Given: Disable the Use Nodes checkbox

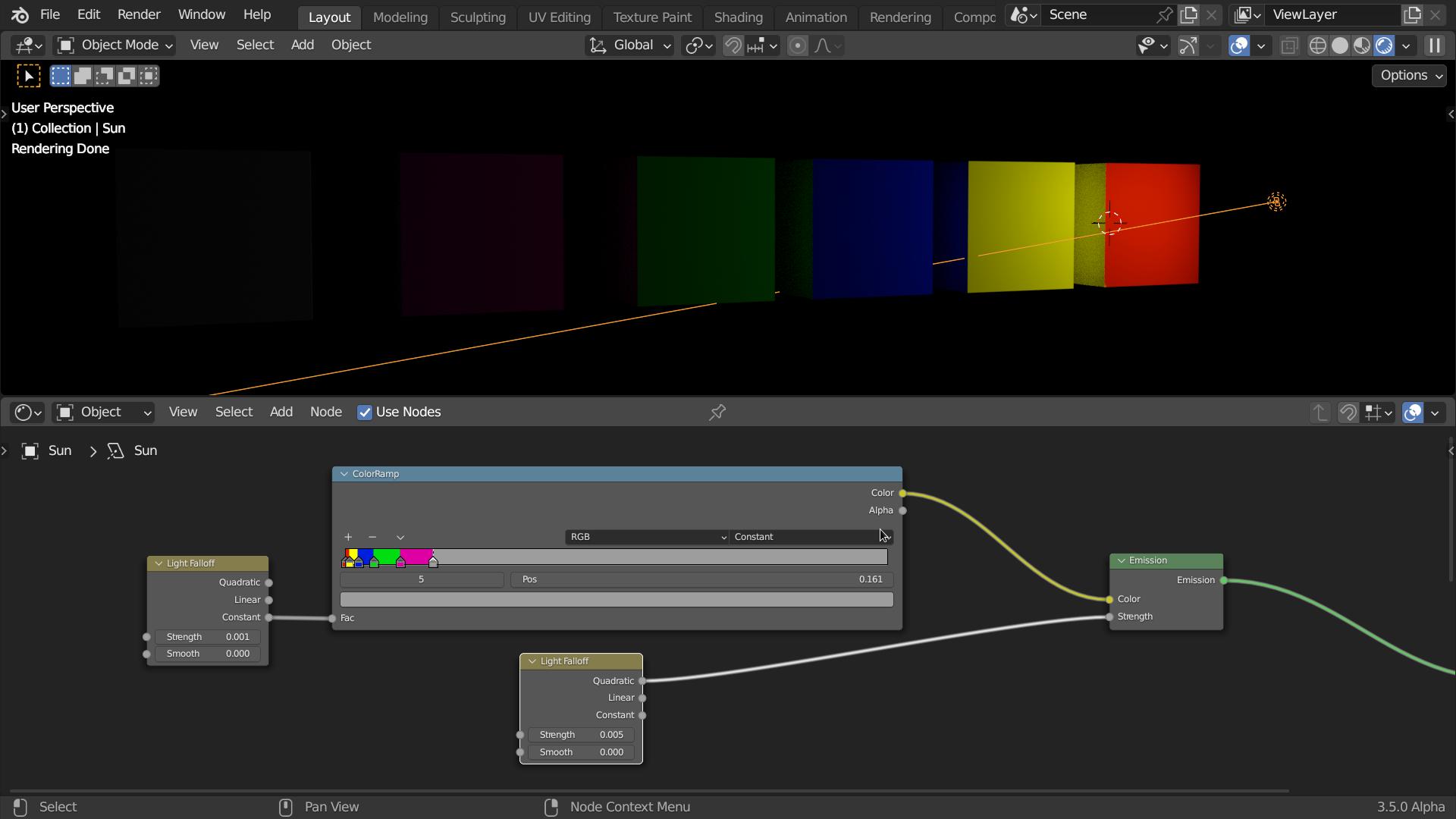Looking at the screenshot, I should pos(365,412).
